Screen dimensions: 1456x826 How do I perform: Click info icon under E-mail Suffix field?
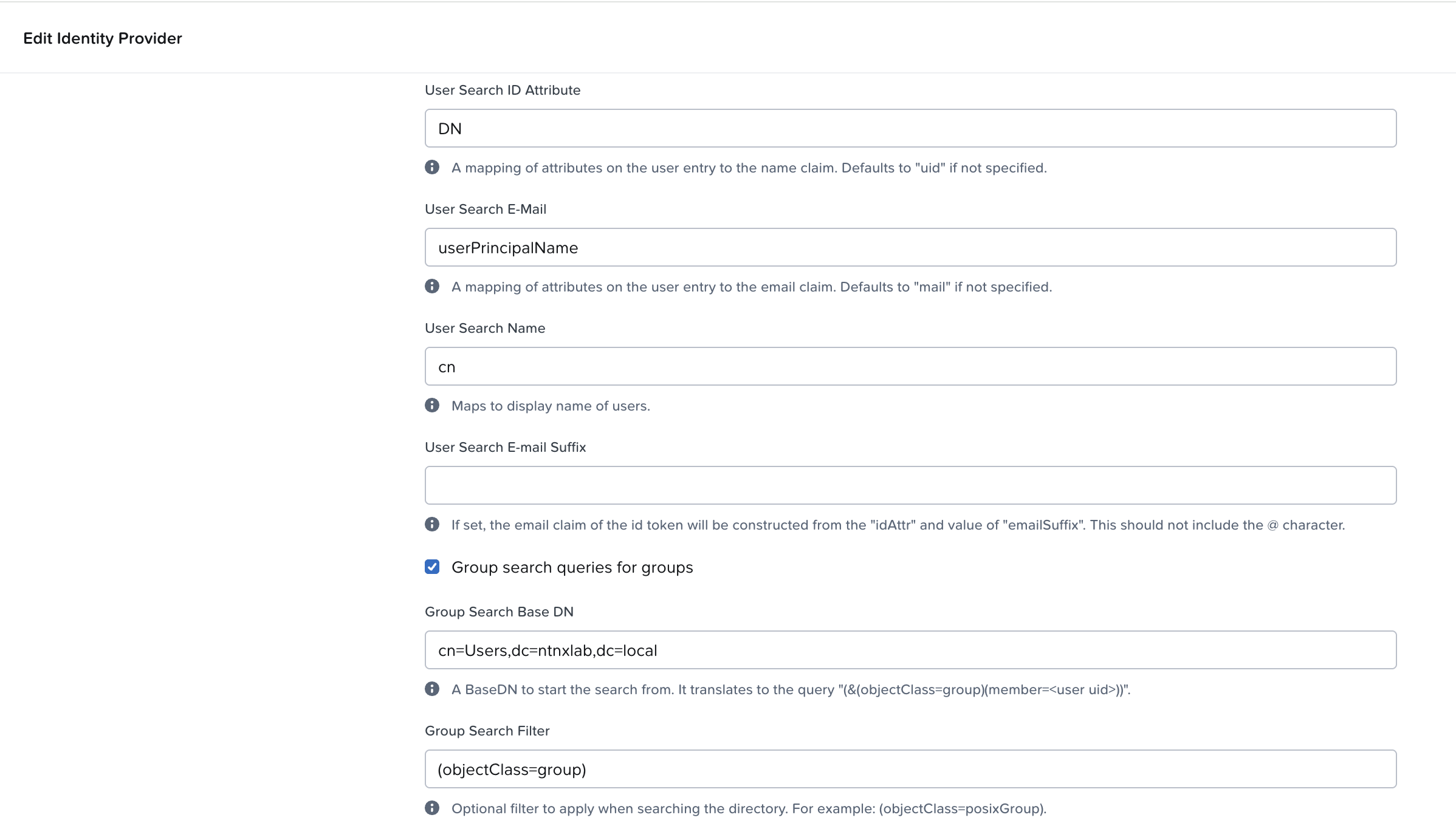click(432, 524)
